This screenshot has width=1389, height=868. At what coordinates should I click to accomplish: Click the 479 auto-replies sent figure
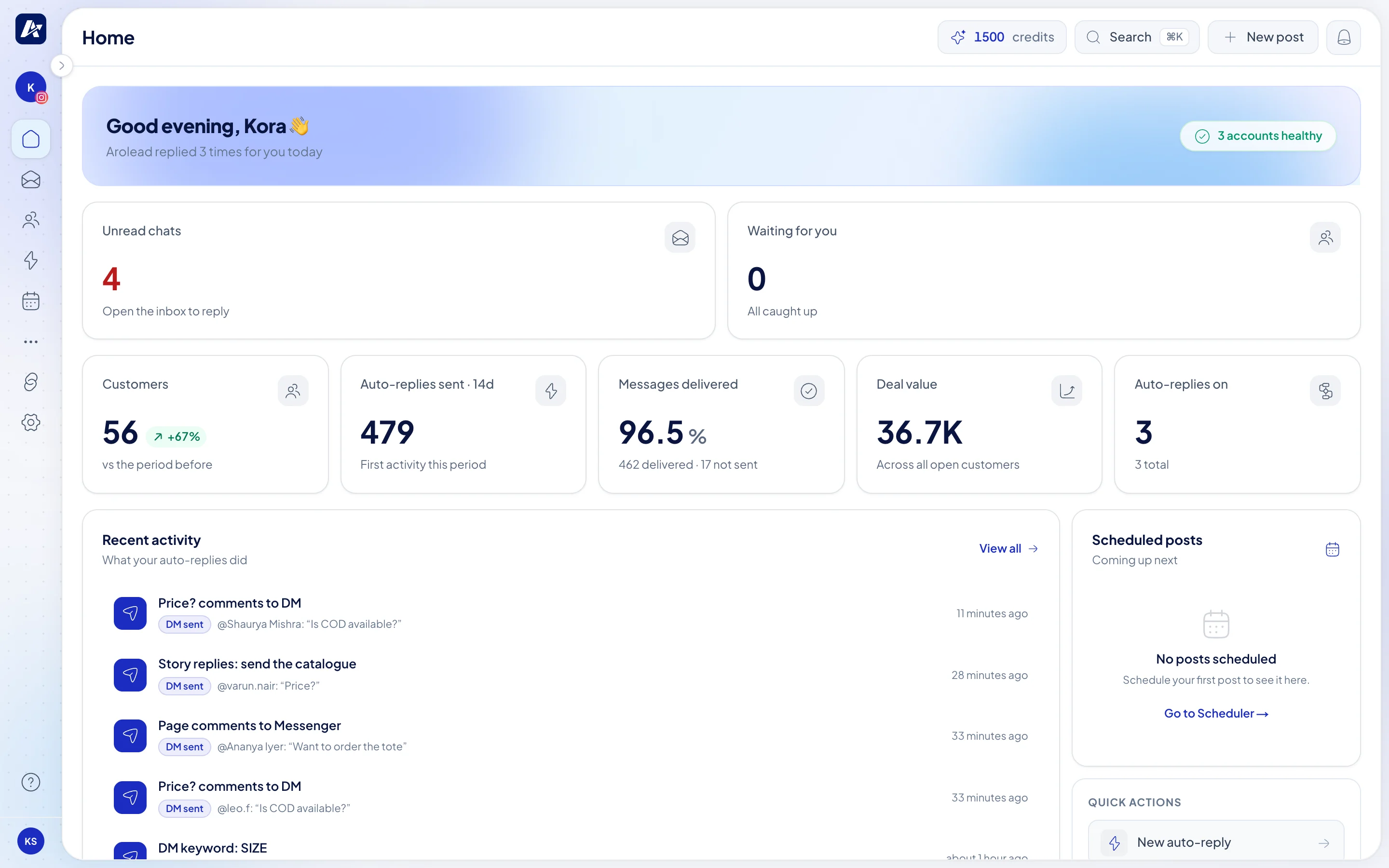tap(387, 433)
